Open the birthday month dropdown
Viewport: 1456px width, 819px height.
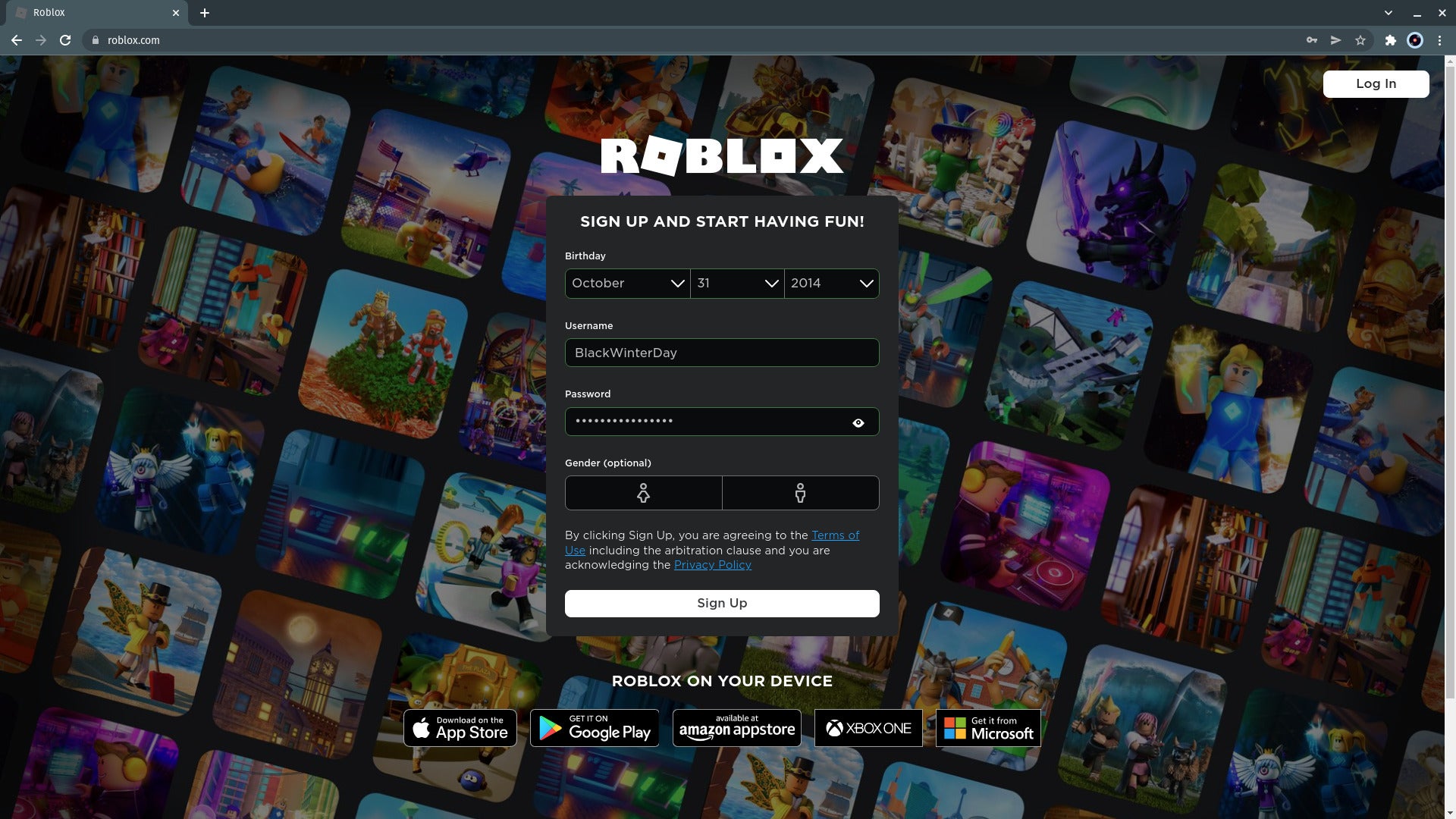point(627,284)
